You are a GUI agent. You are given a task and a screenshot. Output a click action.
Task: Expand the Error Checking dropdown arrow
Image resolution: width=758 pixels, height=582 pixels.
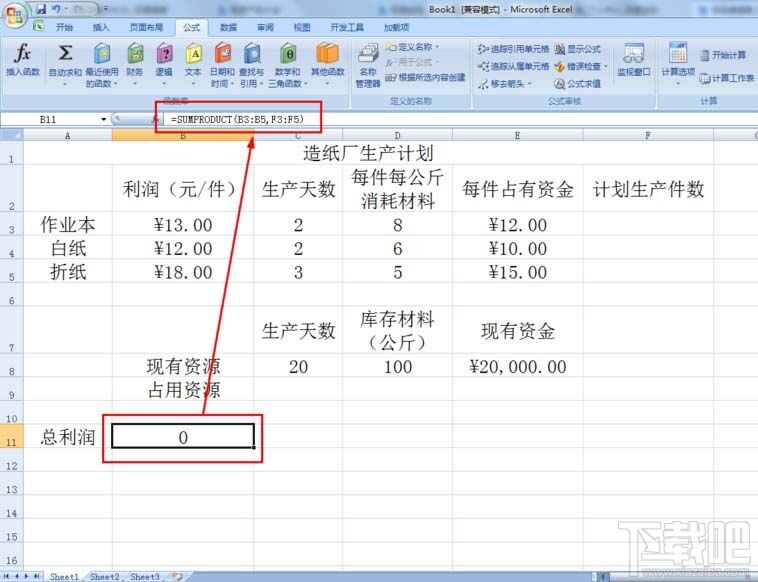coord(605,66)
